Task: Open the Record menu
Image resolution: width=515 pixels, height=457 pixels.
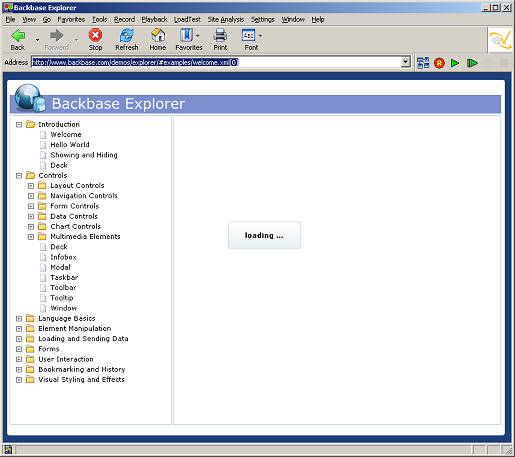Action: pos(124,20)
